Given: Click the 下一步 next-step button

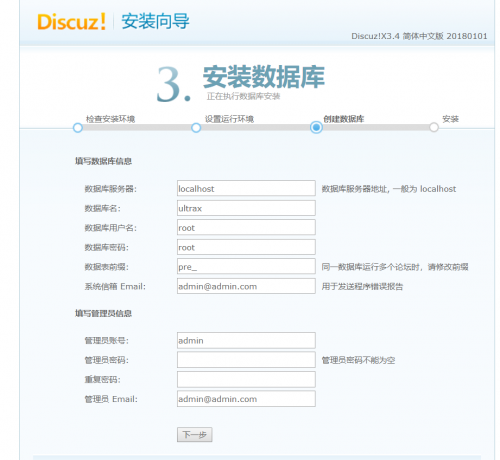Looking at the screenshot, I should (x=195, y=434).
